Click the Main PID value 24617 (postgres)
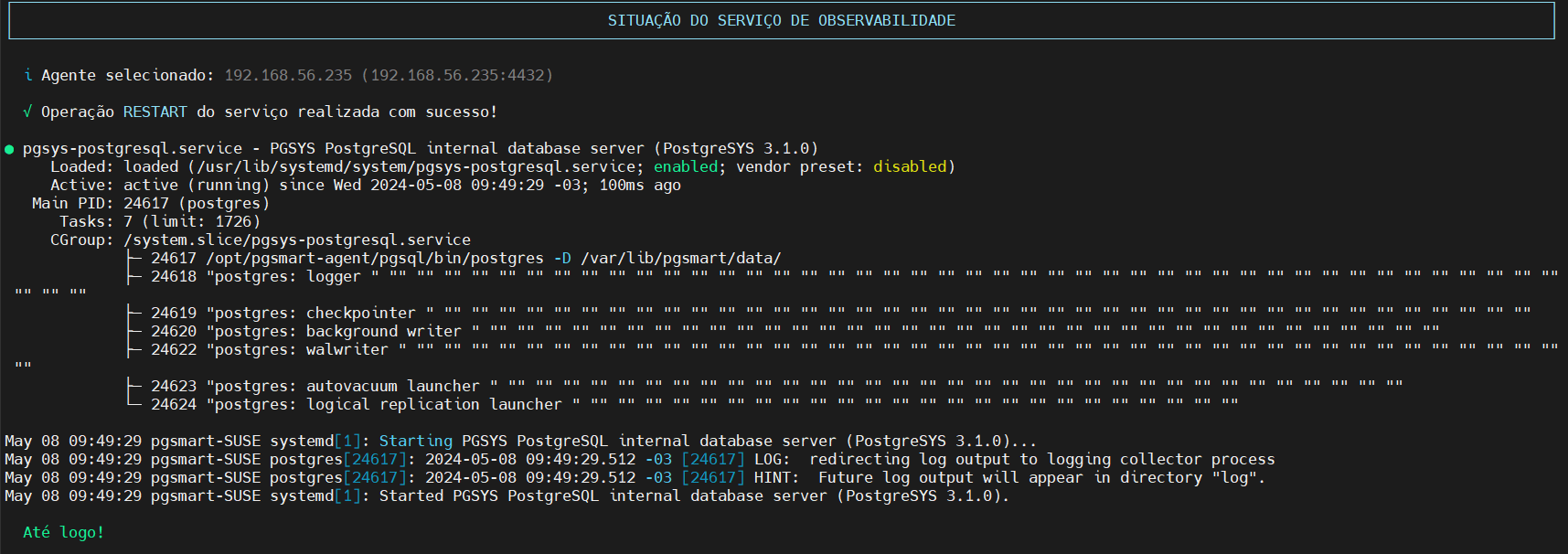 [x=197, y=203]
